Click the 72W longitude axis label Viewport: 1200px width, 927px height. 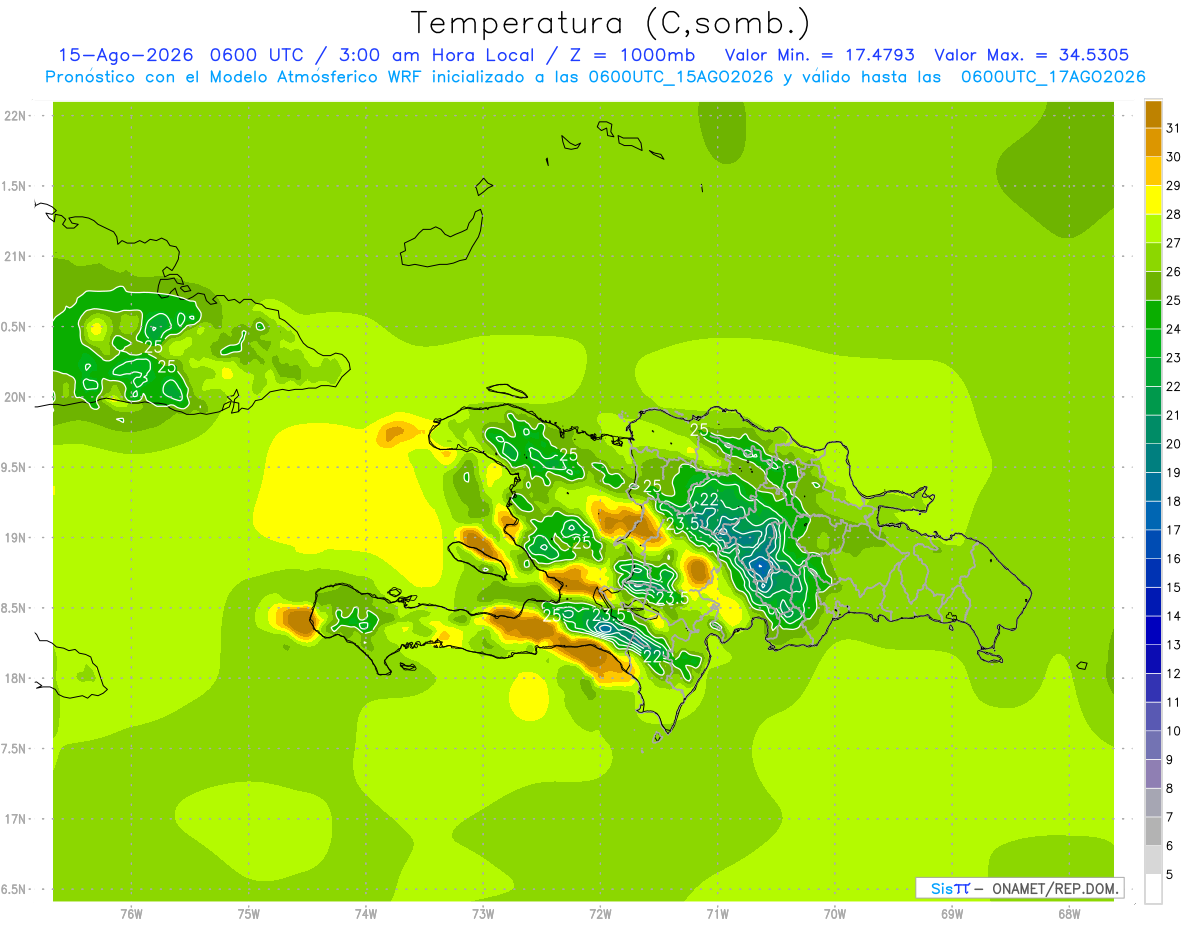600,914
